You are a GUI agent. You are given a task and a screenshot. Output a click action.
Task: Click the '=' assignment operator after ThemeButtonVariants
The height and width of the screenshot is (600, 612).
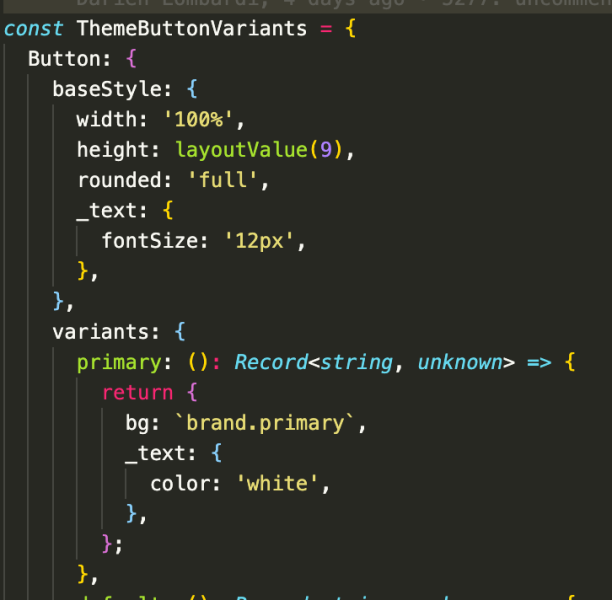[326, 28]
